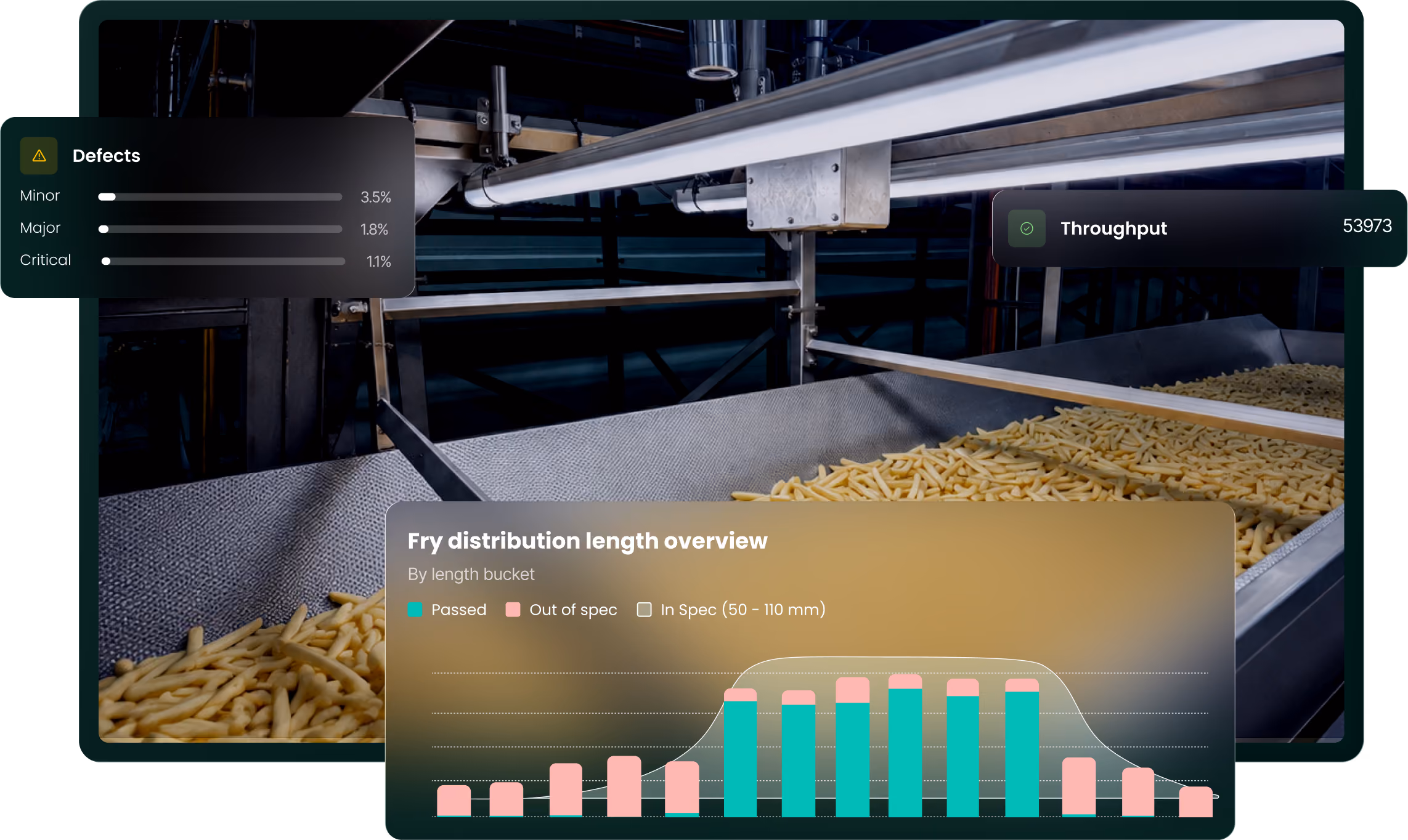Image resolution: width=1408 pixels, height=840 pixels.
Task: Click the 1.1% Critical value
Action: pyautogui.click(x=379, y=261)
